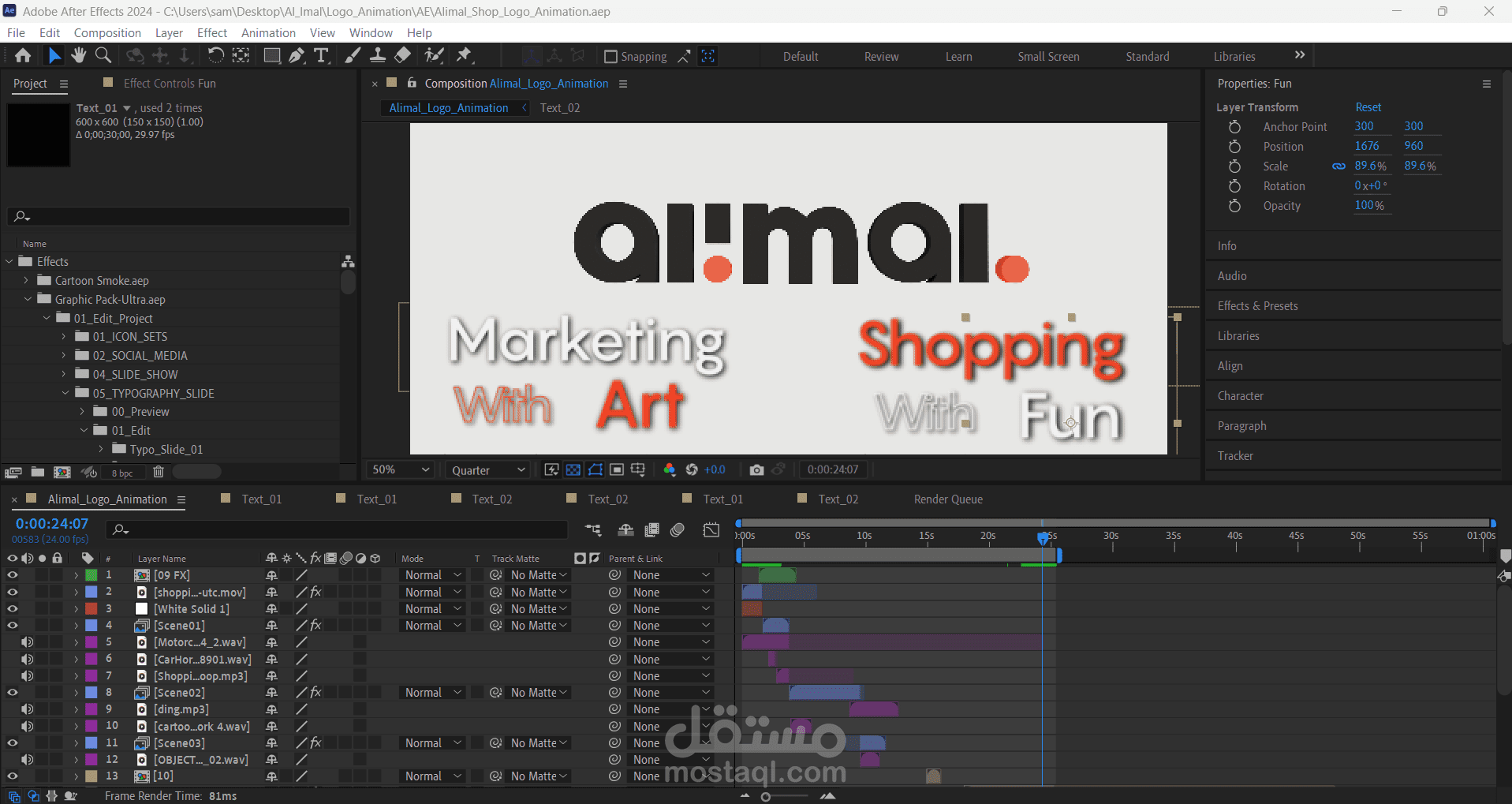
Task: Click the Show Channel color icon in the viewer
Action: [x=670, y=469]
